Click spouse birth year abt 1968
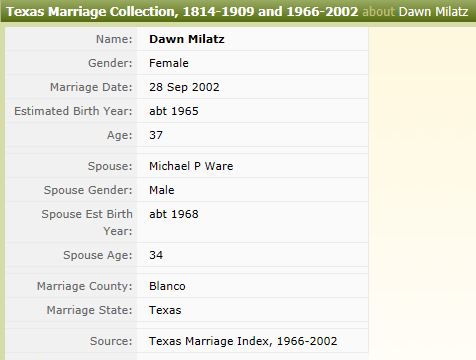This screenshot has width=476, height=360. click(174, 214)
